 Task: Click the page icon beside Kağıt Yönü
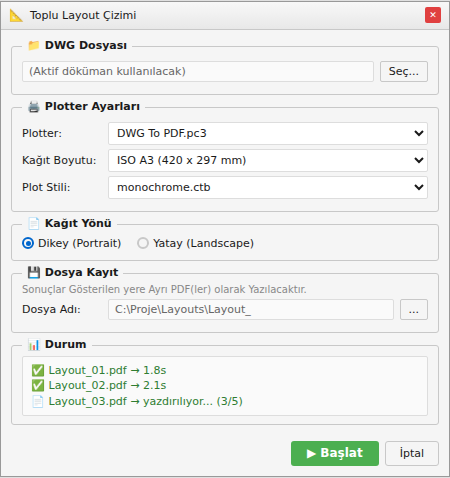34,223
